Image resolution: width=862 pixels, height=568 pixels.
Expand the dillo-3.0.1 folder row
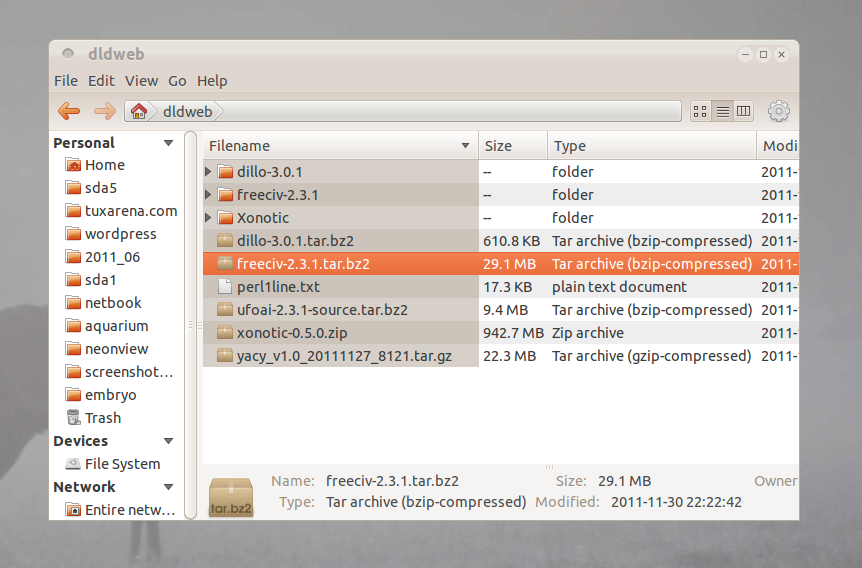(208, 172)
